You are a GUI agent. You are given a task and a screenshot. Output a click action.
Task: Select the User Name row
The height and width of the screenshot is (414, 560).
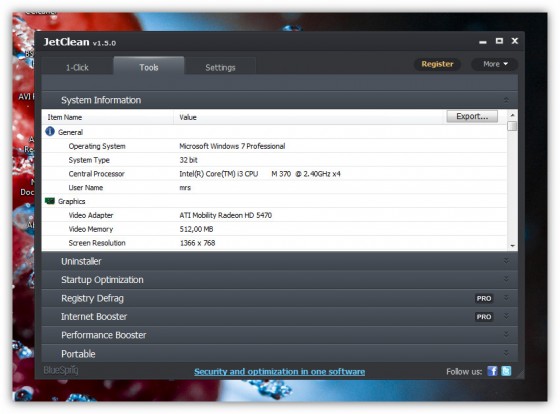(x=274, y=188)
